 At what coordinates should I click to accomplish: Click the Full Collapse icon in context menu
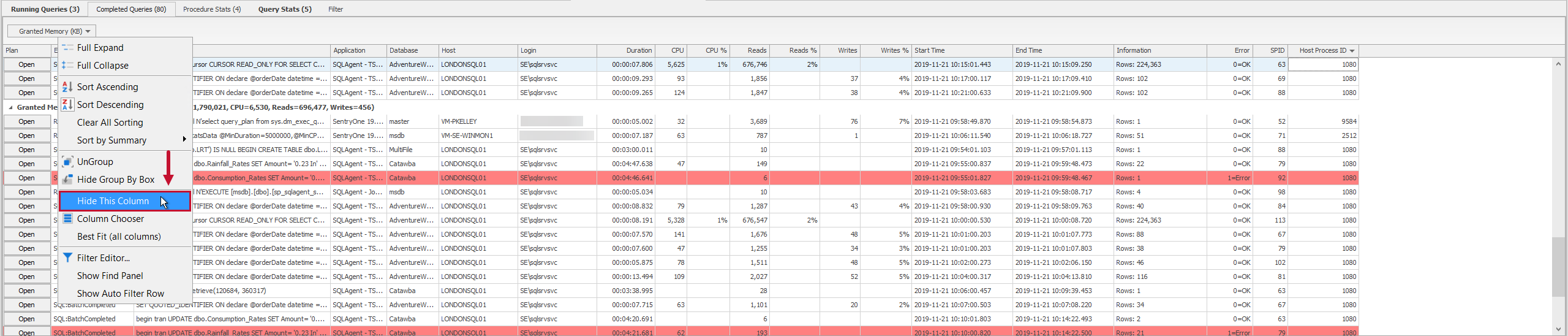tap(67, 66)
